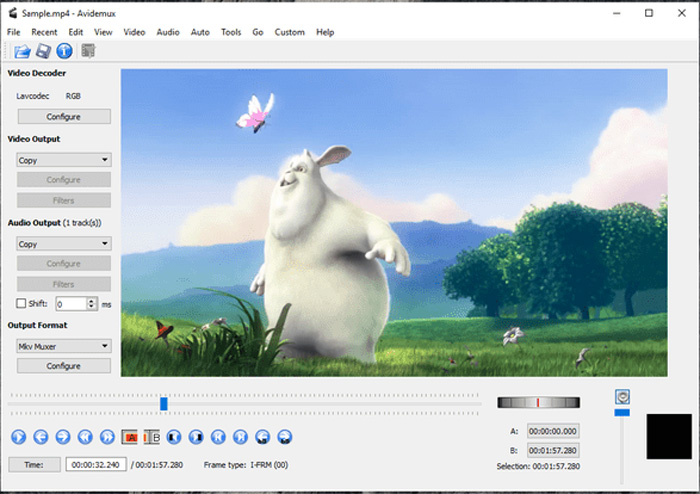Click marker A time 00:00:00.000

point(553,431)
